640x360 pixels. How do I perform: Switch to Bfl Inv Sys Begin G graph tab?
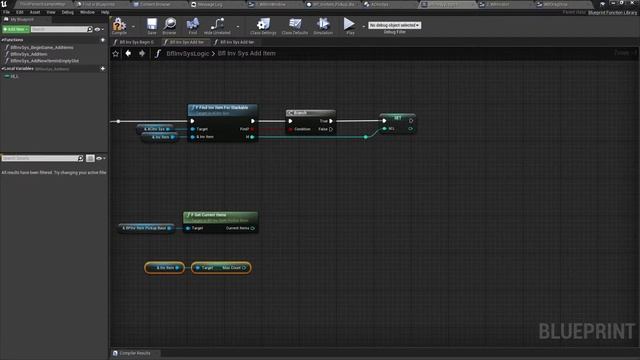click(x=135, y=42)
